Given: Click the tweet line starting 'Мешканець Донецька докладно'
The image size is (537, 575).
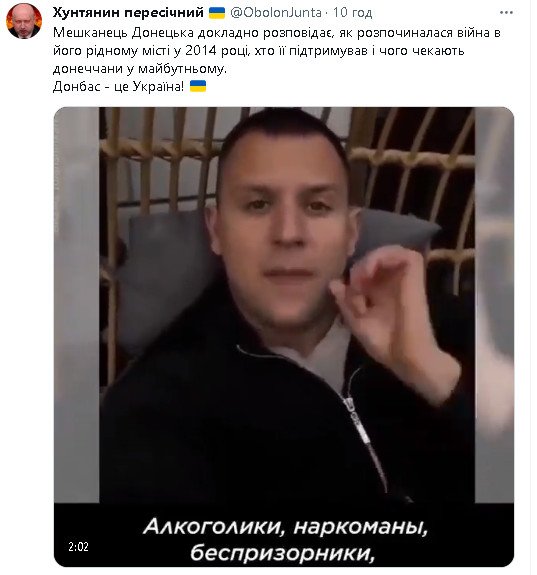Looking at the screenshot, I should point(277,33).
